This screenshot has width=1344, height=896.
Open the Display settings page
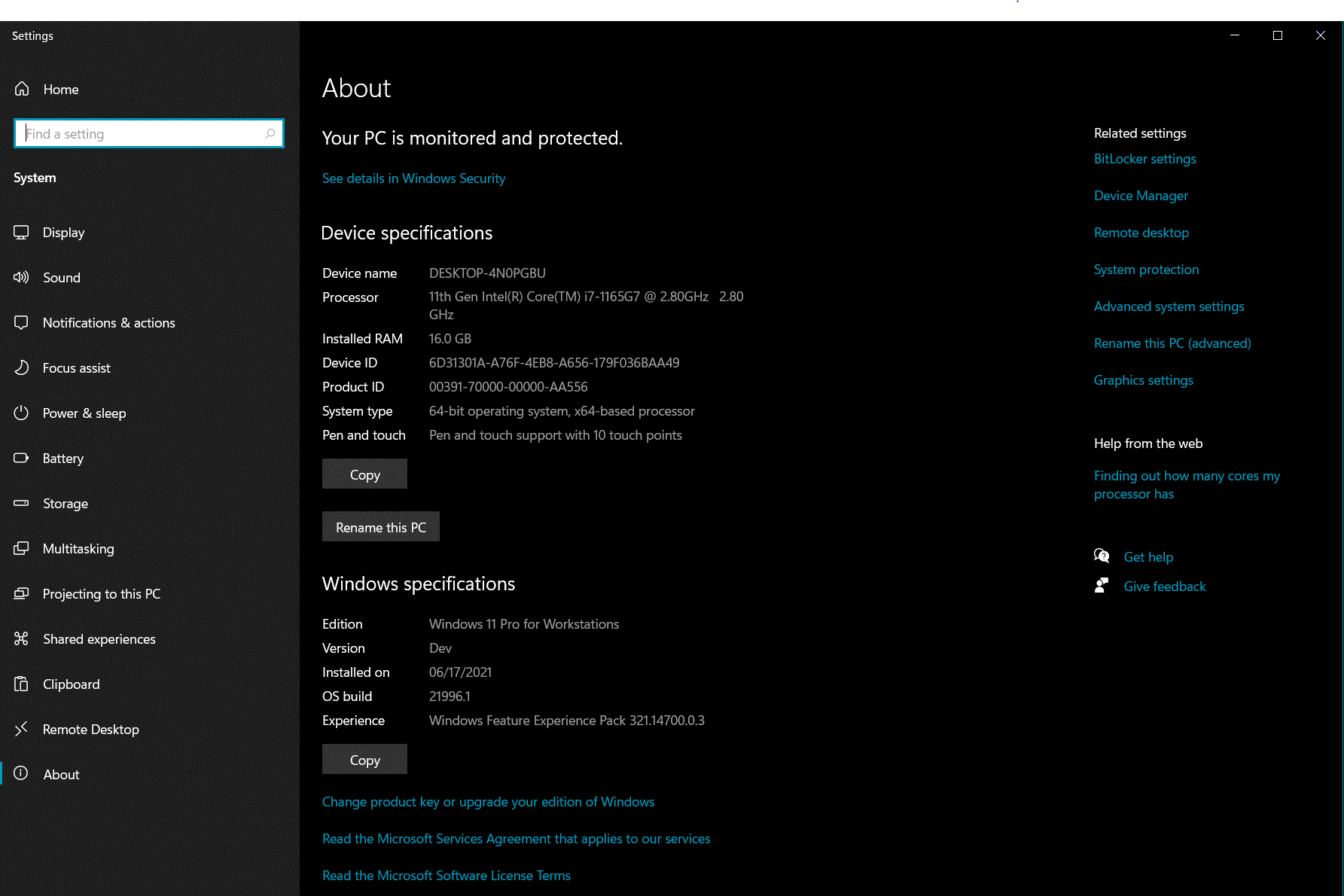[x=150, y=233]
